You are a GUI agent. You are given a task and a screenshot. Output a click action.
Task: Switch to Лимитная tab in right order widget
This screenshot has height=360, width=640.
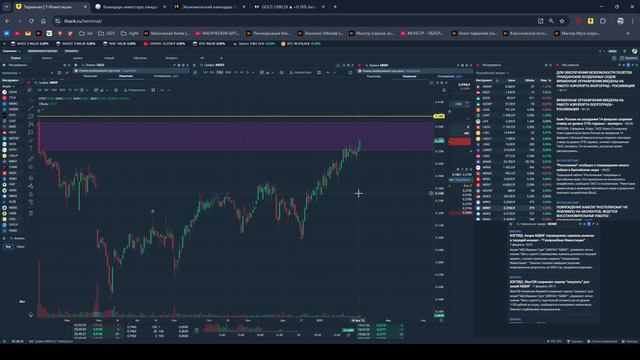click(x=409, y=76)
